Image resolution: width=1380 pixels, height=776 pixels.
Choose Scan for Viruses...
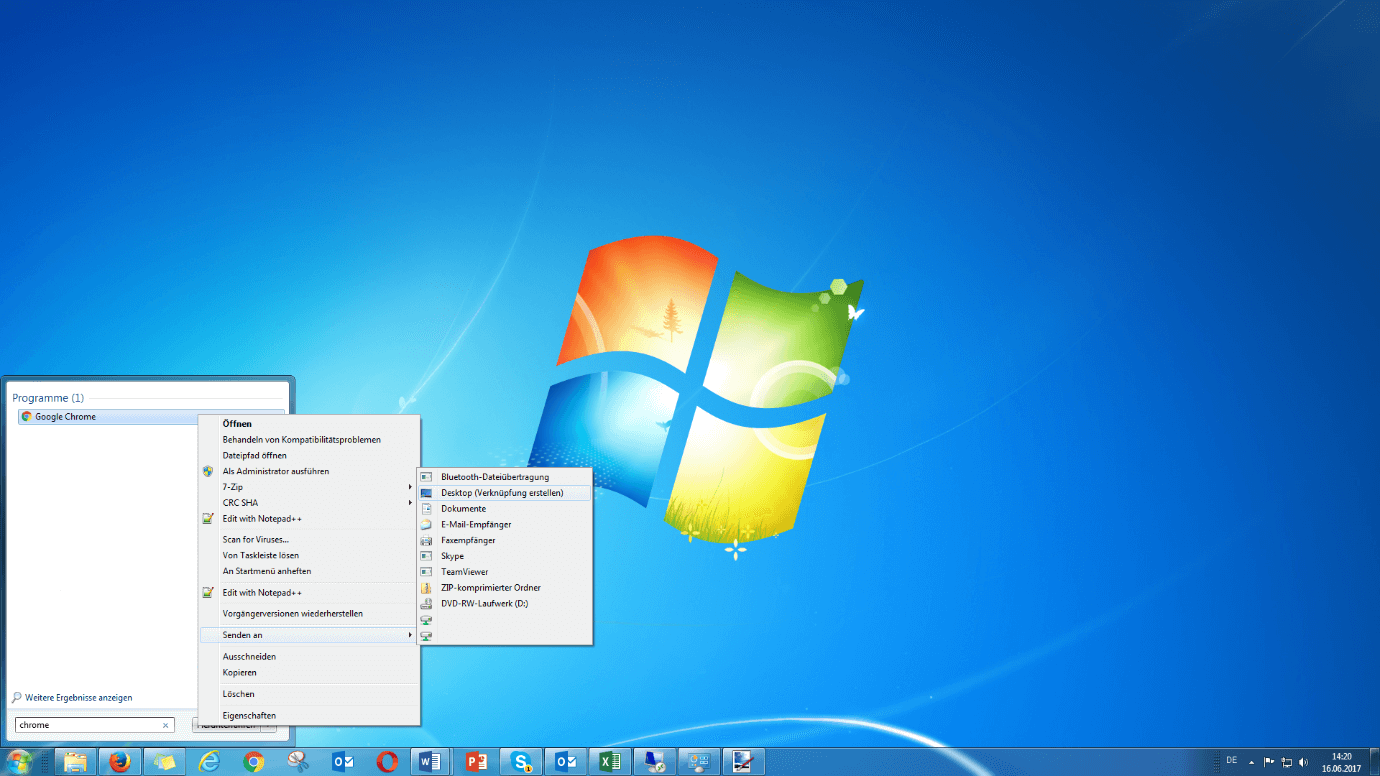(x=309, y=540)
